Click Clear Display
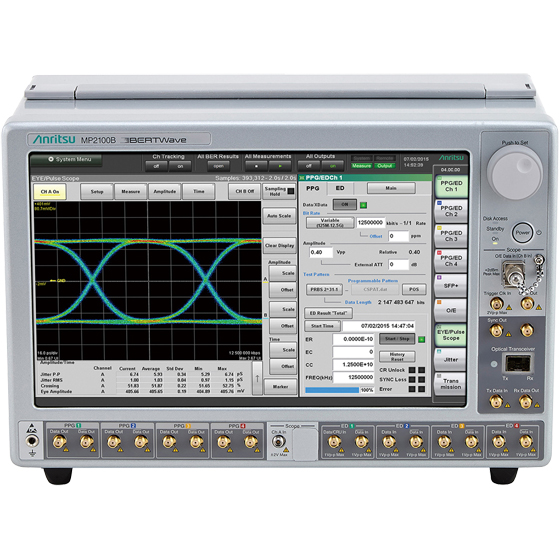This screenshot has width=560, height=560. click(x=279, y=246)
